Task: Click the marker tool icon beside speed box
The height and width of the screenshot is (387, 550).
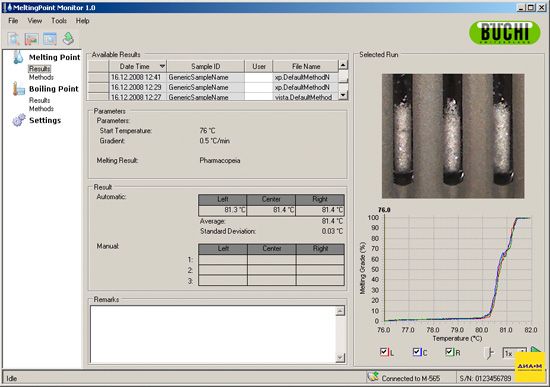Action: (490, 353)
